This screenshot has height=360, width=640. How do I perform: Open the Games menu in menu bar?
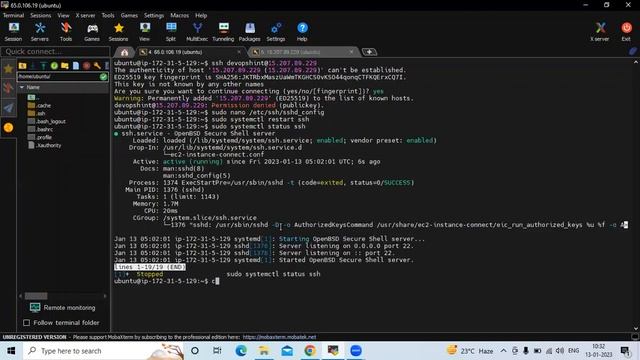(x=129, y=15)
